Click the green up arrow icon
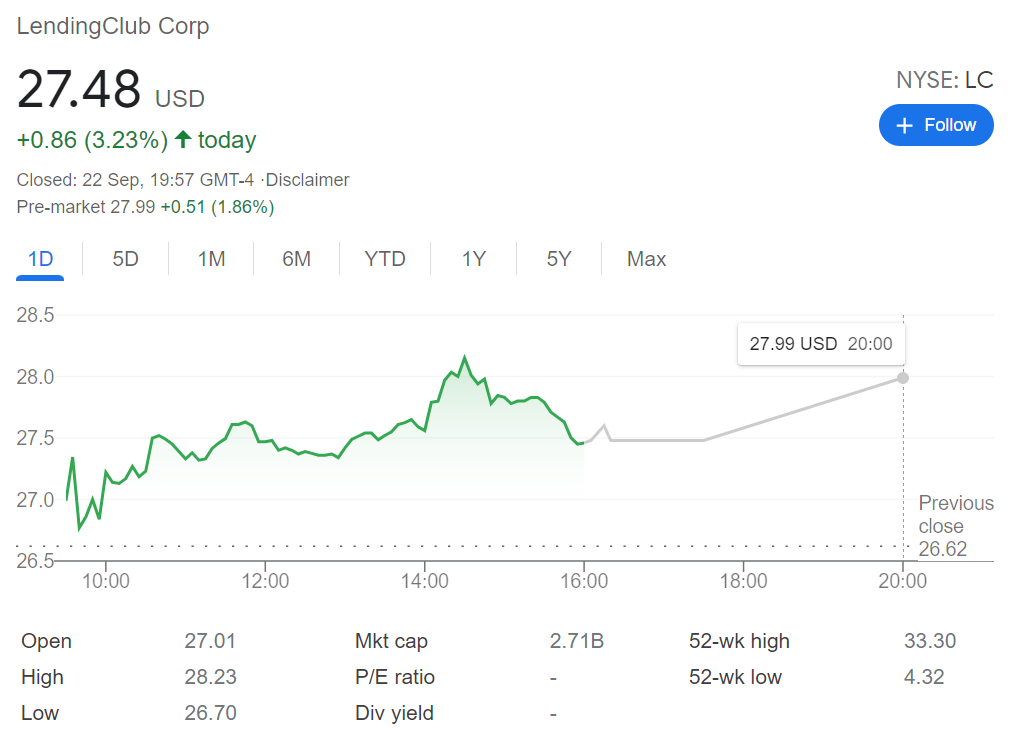 (183, 140)
